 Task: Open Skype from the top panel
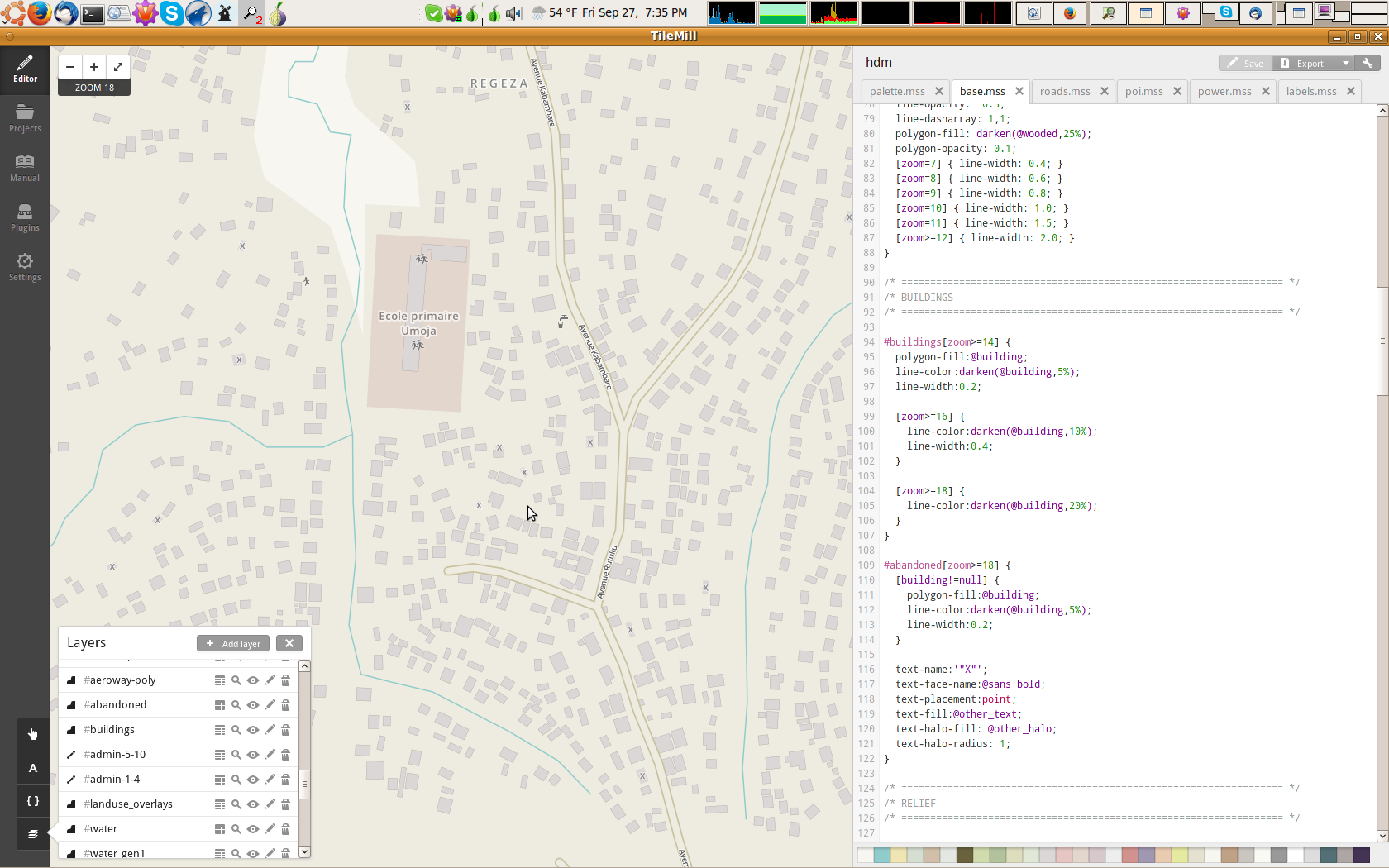click(172, 12)
